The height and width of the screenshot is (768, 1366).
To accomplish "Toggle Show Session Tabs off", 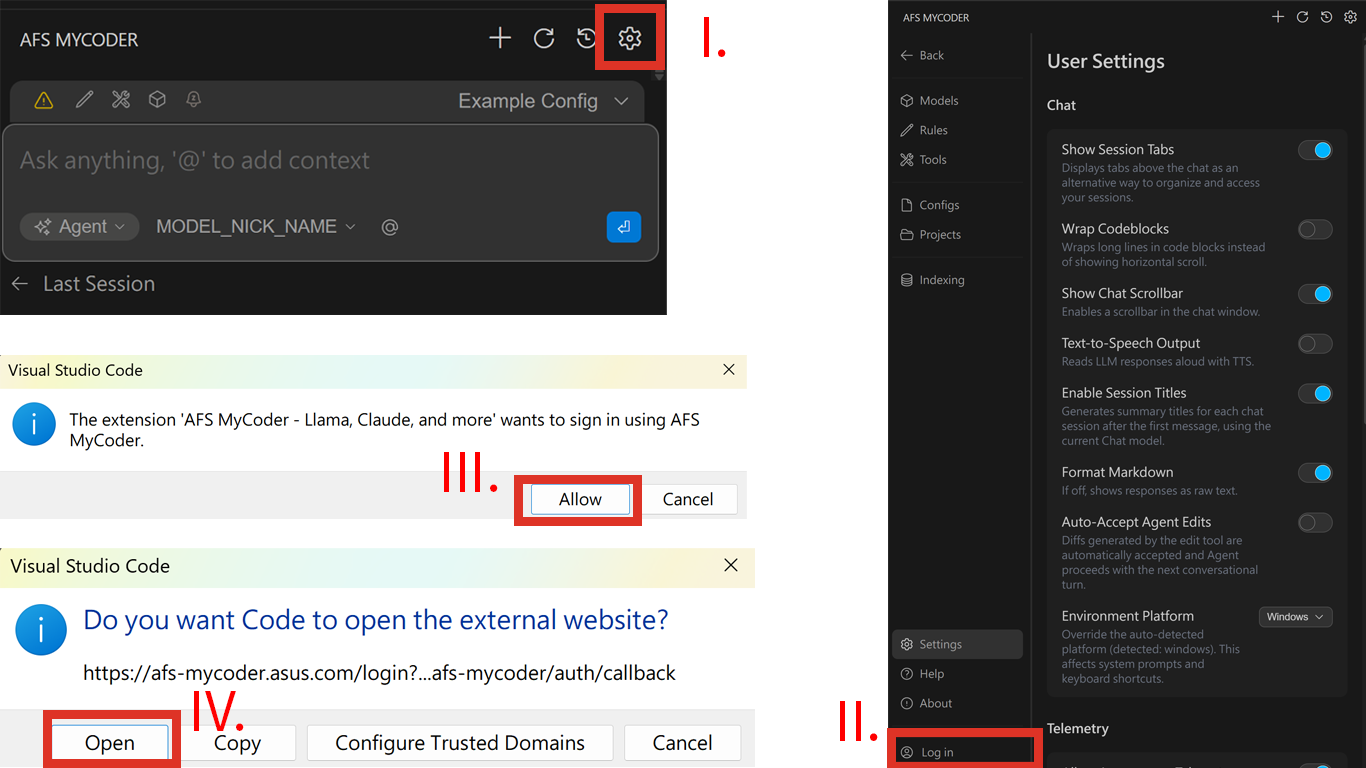I will point(1315,151).
